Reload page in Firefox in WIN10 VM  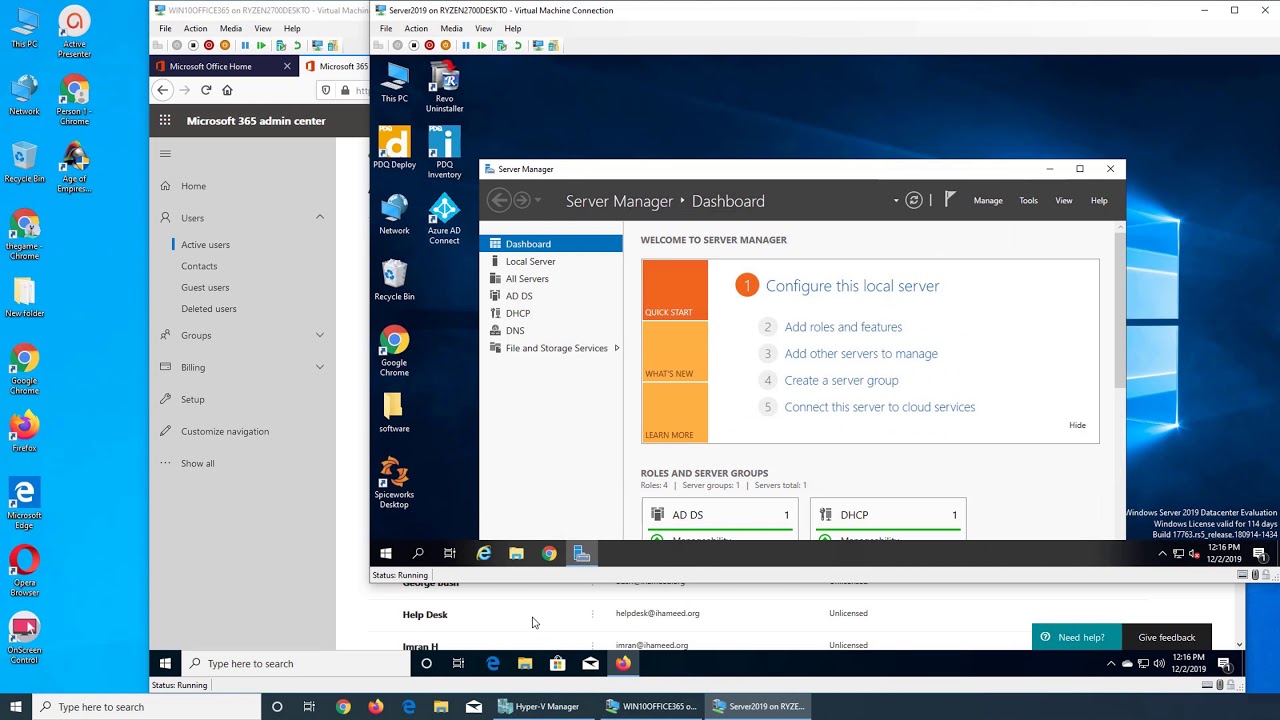(x=206, y=90)
